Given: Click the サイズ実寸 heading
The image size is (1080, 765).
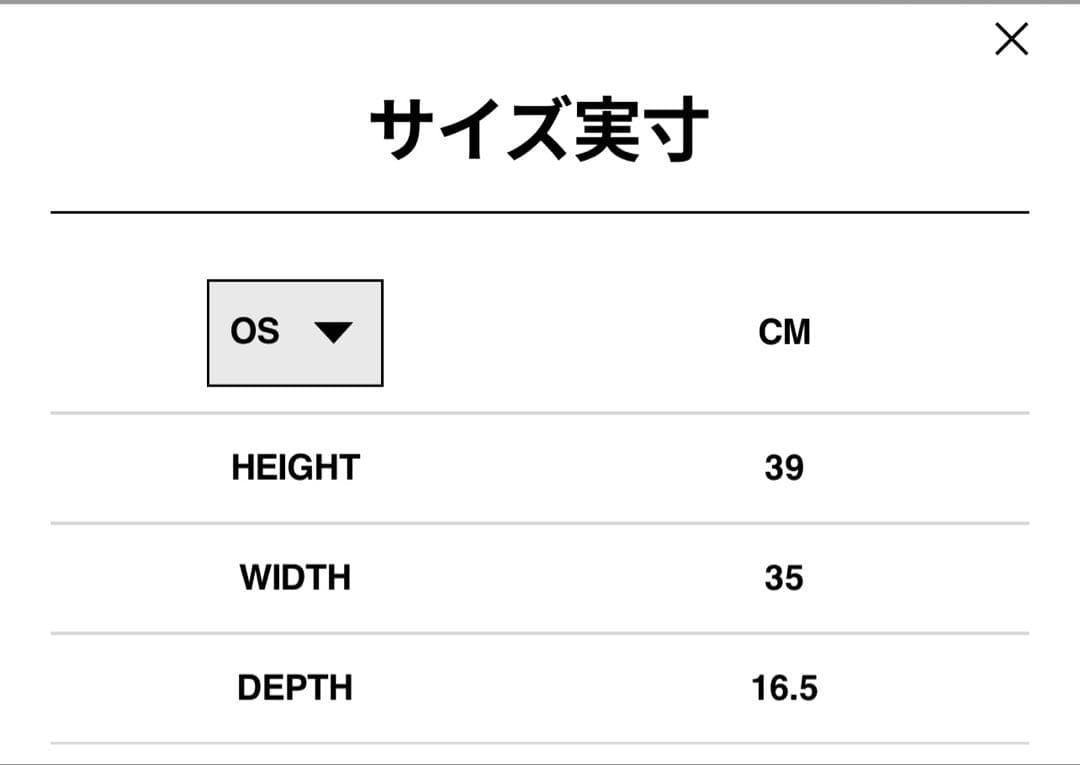Looking at the screenshot, I should pos(540,131).
